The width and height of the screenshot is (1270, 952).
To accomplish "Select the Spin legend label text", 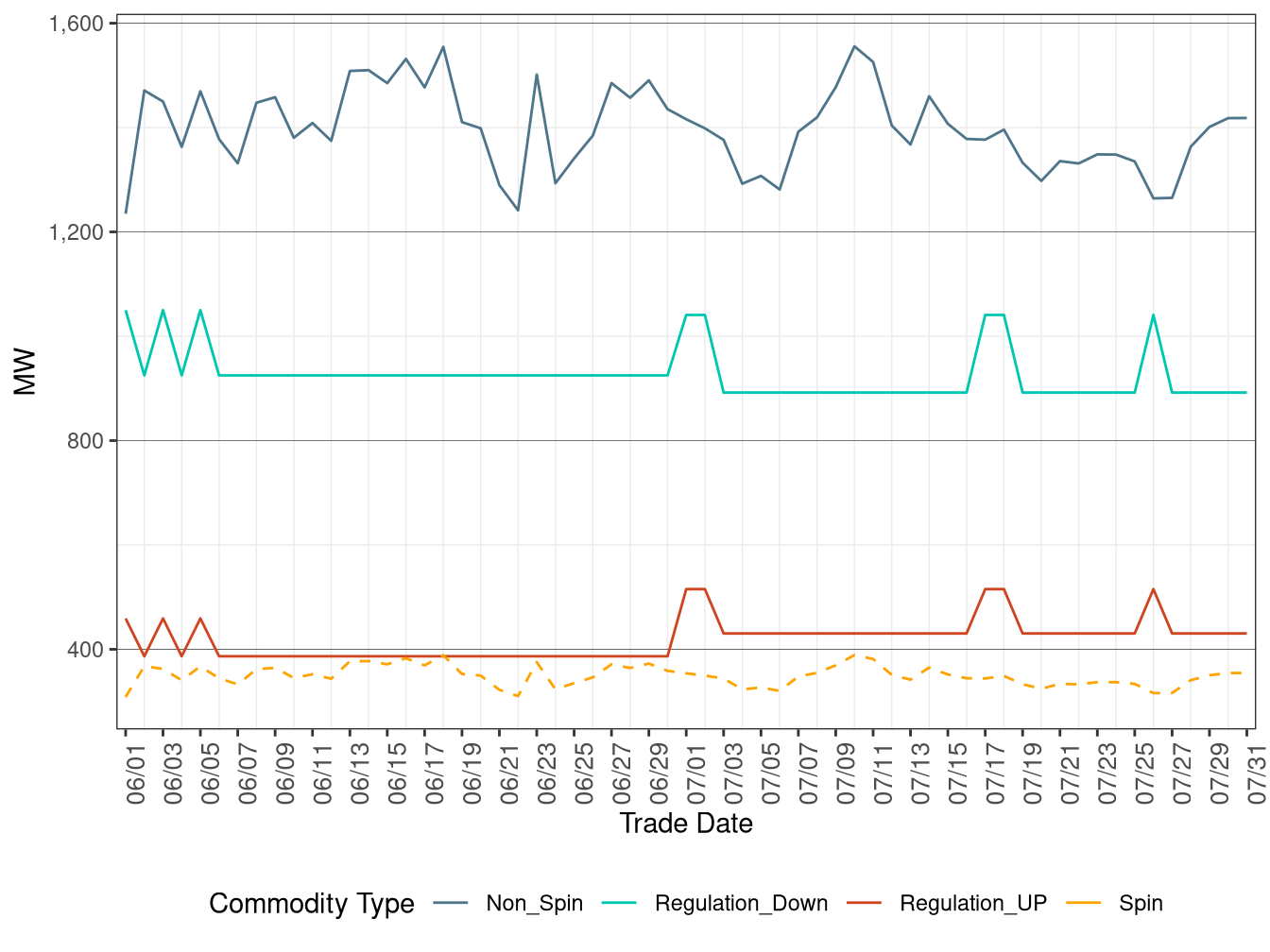I will [1141, 904].
